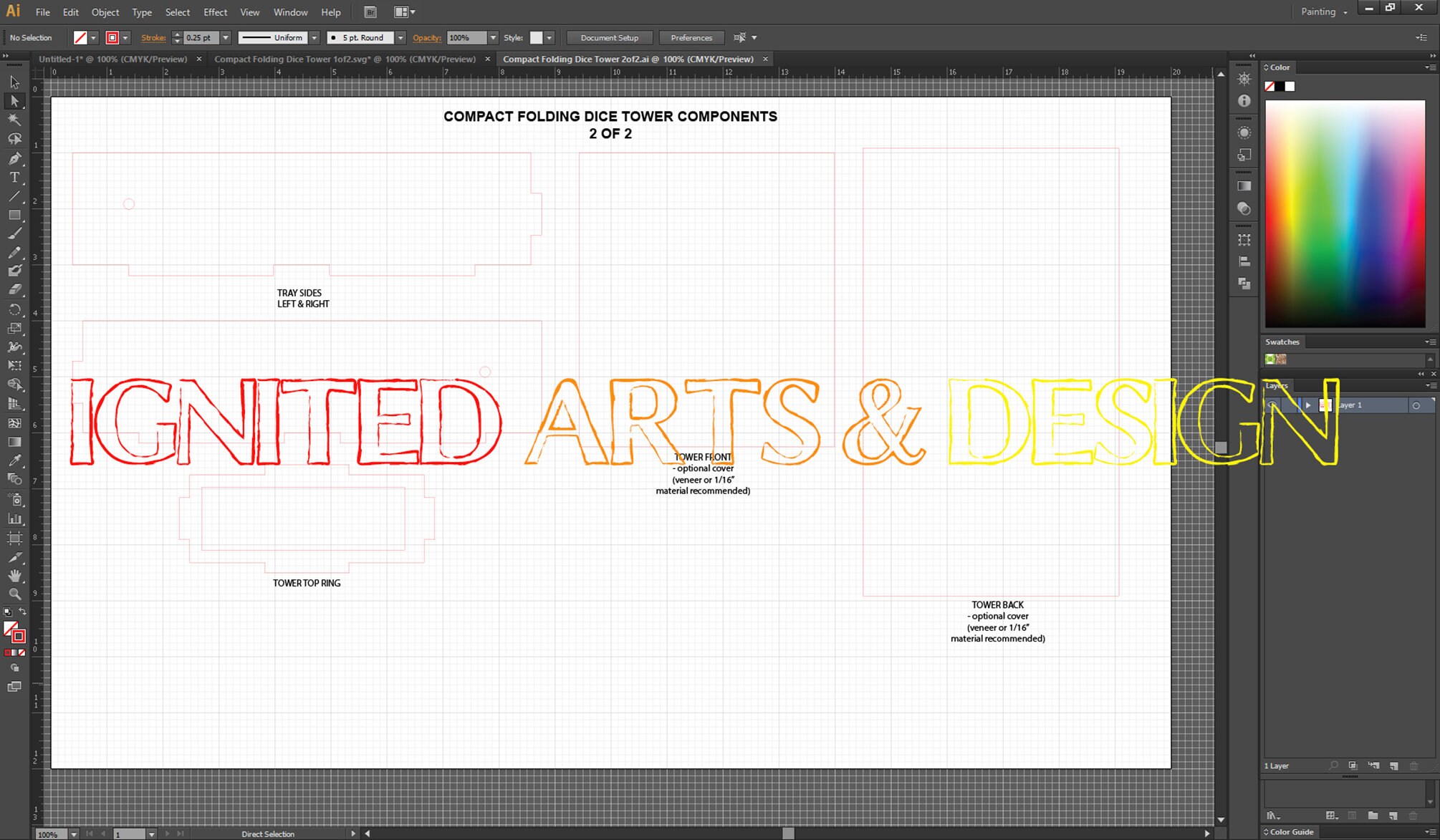Open Uniform variable width profile dropdown
Screen dimensions: 1440x840
(314, 38)
